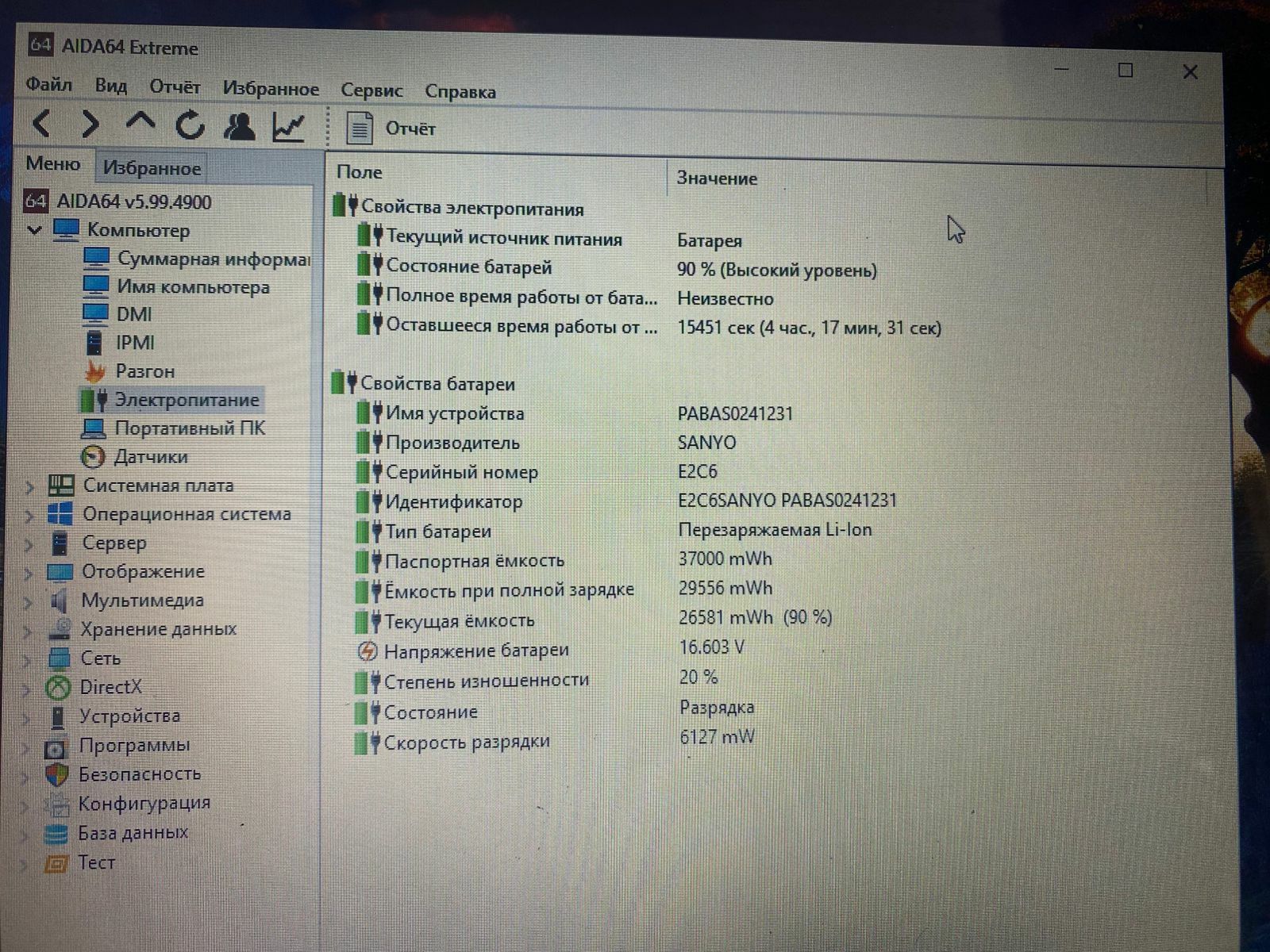
Task: Select the Устройства tree label
Action: 129,716
